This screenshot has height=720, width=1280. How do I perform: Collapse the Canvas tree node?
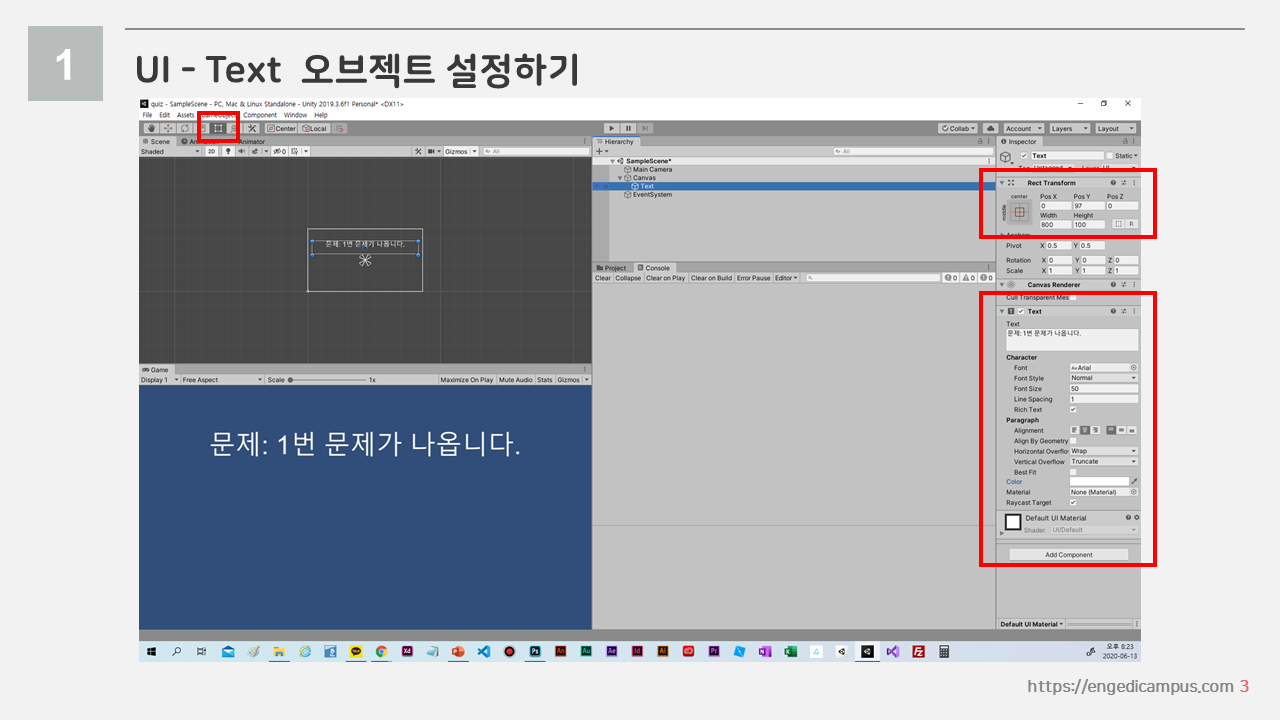pyautogui.click(x=620, y=178)
